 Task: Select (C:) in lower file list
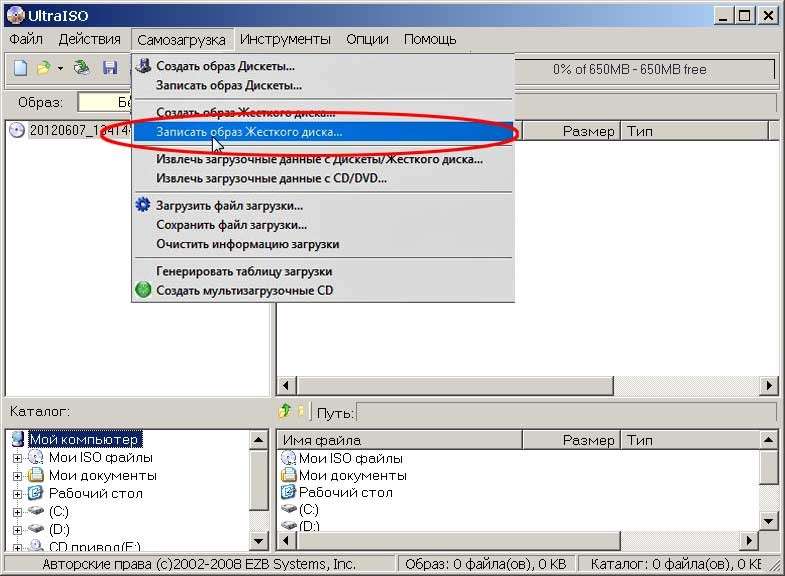(x=308, y=509)
